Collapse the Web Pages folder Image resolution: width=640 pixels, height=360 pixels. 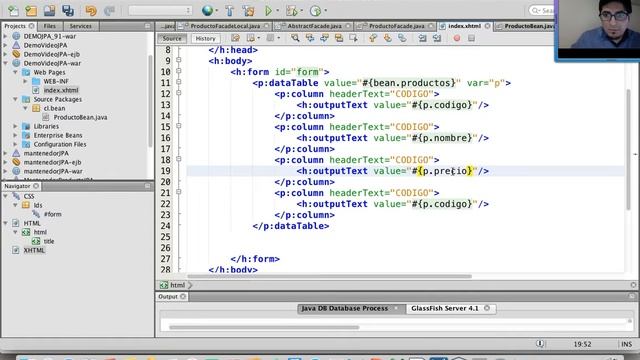(x=16, y=72)
